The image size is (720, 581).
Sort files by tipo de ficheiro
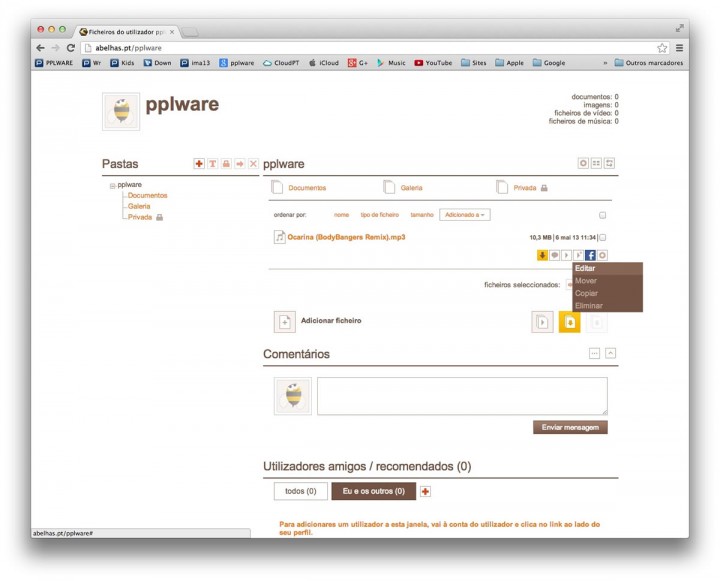tap(380, 215)
